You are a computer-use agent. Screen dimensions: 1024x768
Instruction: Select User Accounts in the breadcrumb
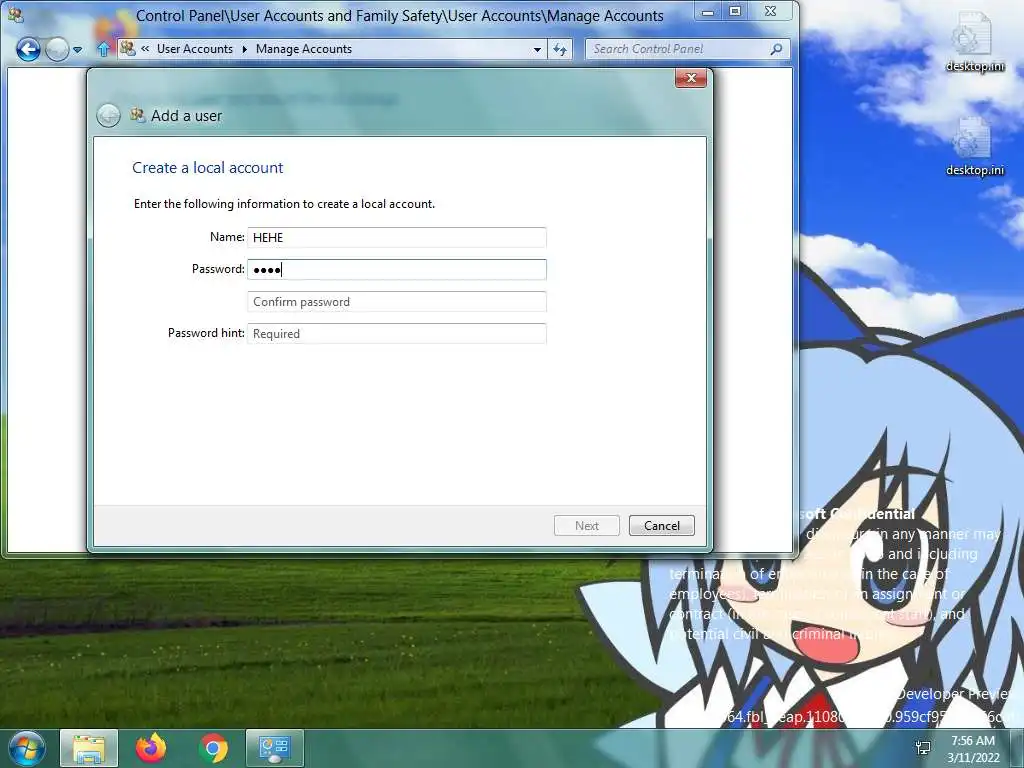click(195, 49)
